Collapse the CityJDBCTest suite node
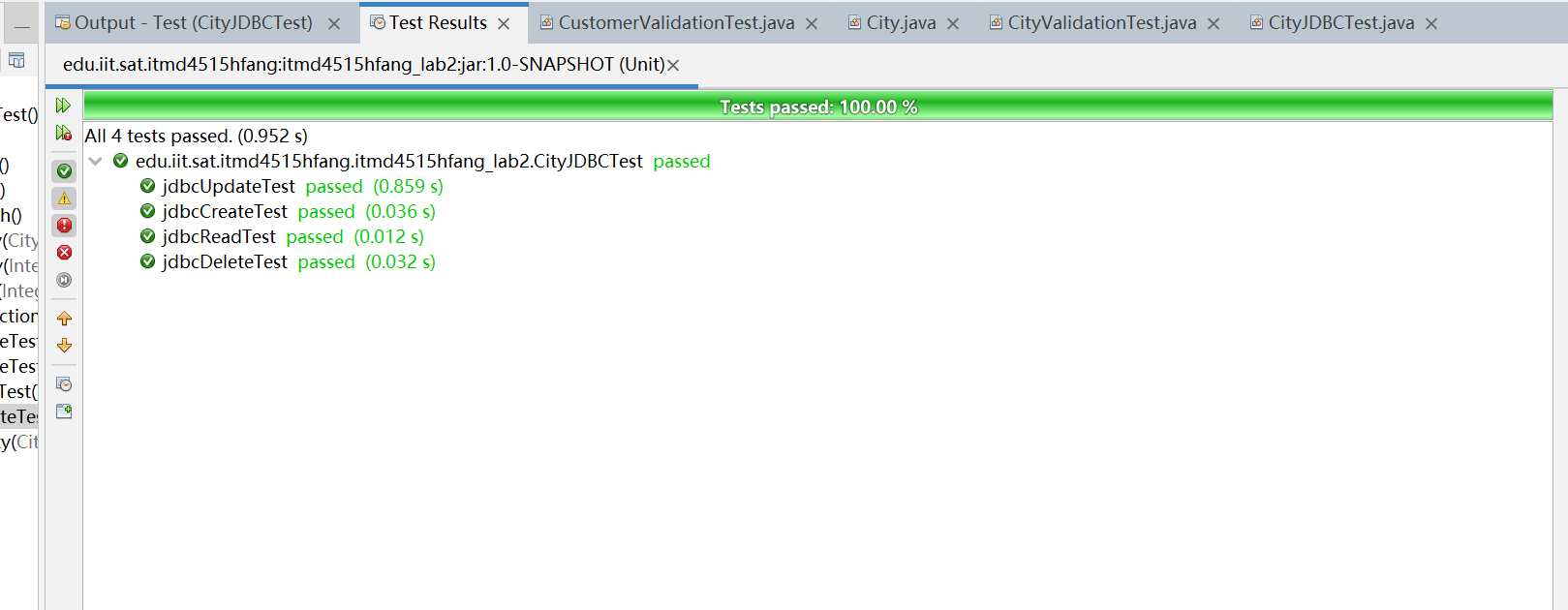Viewport: 1568px width, 610px height. 95,162
